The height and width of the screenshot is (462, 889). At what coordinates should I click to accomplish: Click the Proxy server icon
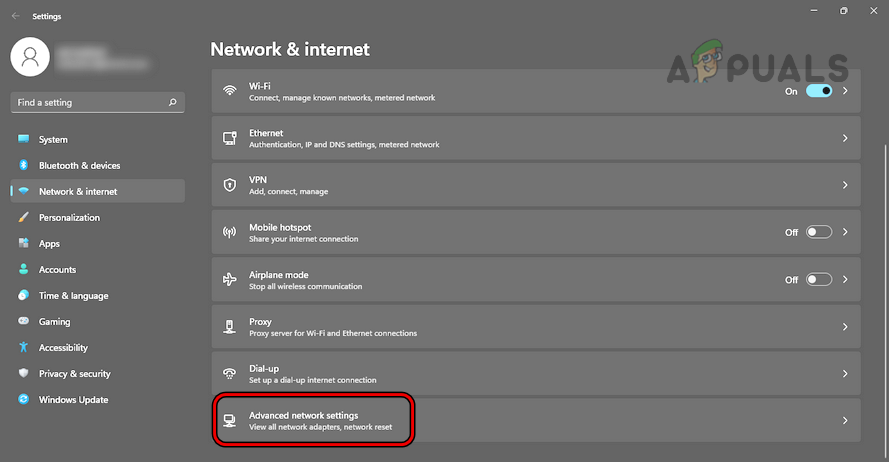pos(229,326)
